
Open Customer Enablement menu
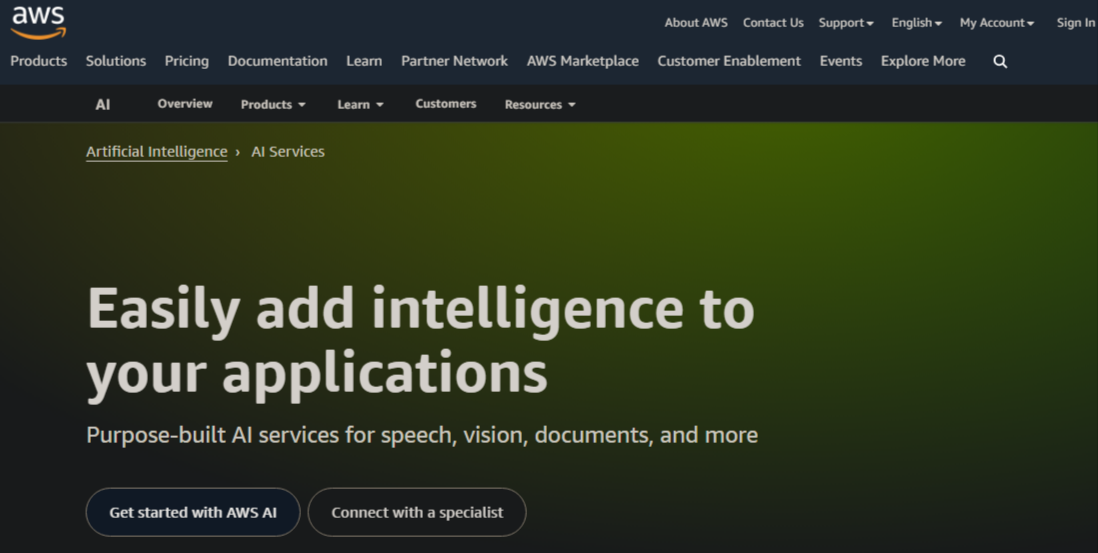[729, 61]
